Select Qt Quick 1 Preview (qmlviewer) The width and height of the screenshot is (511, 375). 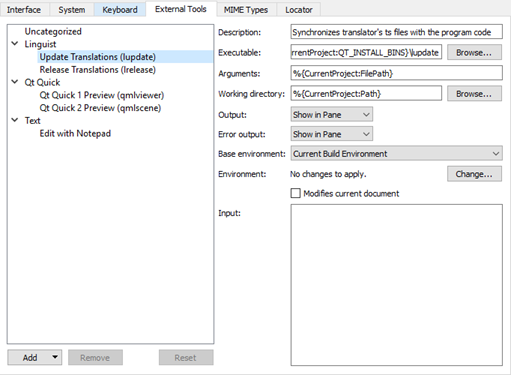click(x=102, y=95)
